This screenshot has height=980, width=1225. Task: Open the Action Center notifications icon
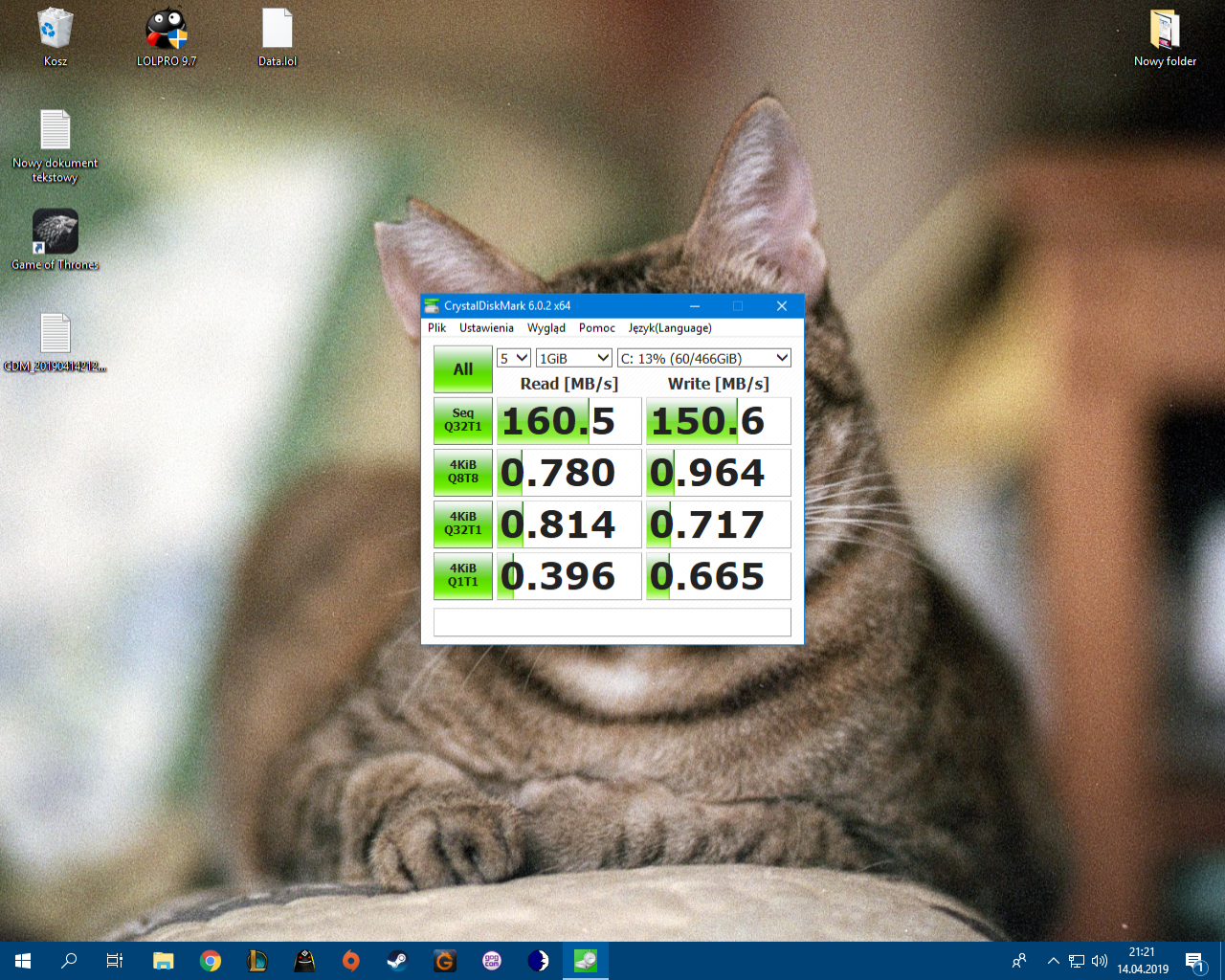tap(1194, 961)
